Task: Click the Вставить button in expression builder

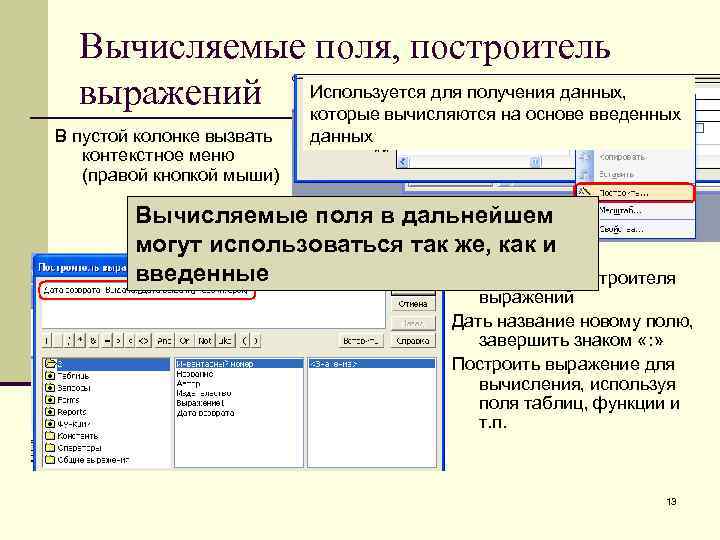Action: [x=360, y=341]
